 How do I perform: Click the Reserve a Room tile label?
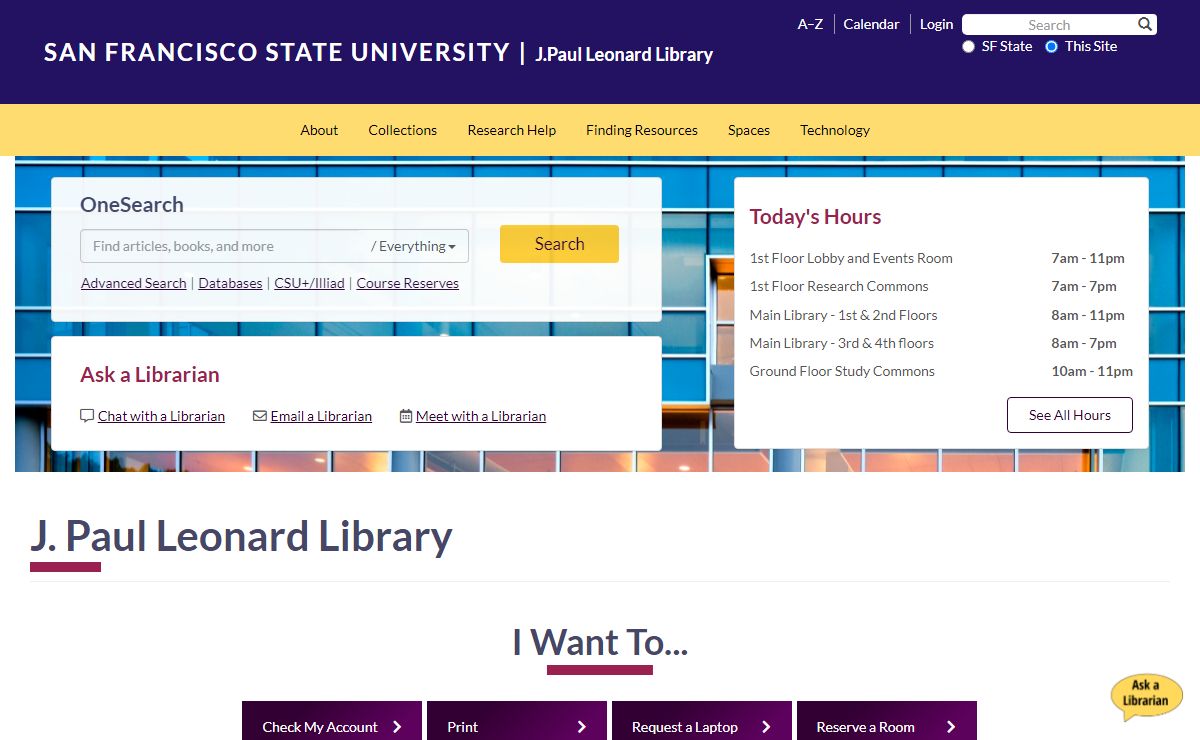[x=865, y=727]
